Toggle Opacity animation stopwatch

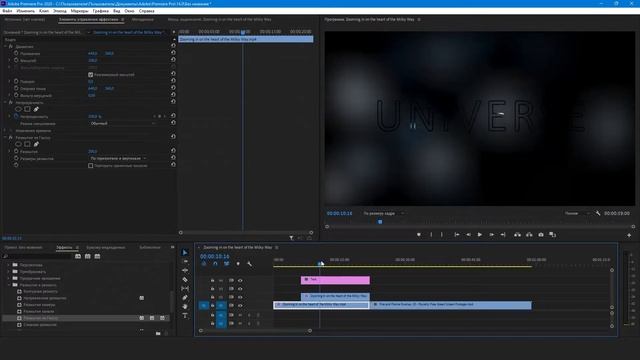[x=16, y=116]
